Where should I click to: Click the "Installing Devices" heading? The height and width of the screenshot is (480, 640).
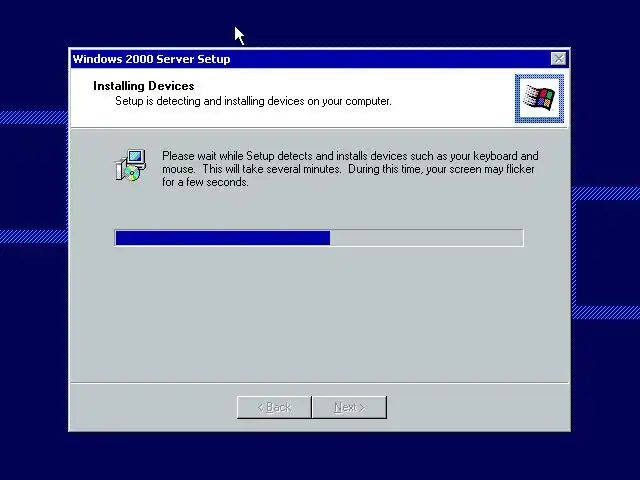pyautogui.click(x=144, y=86)
